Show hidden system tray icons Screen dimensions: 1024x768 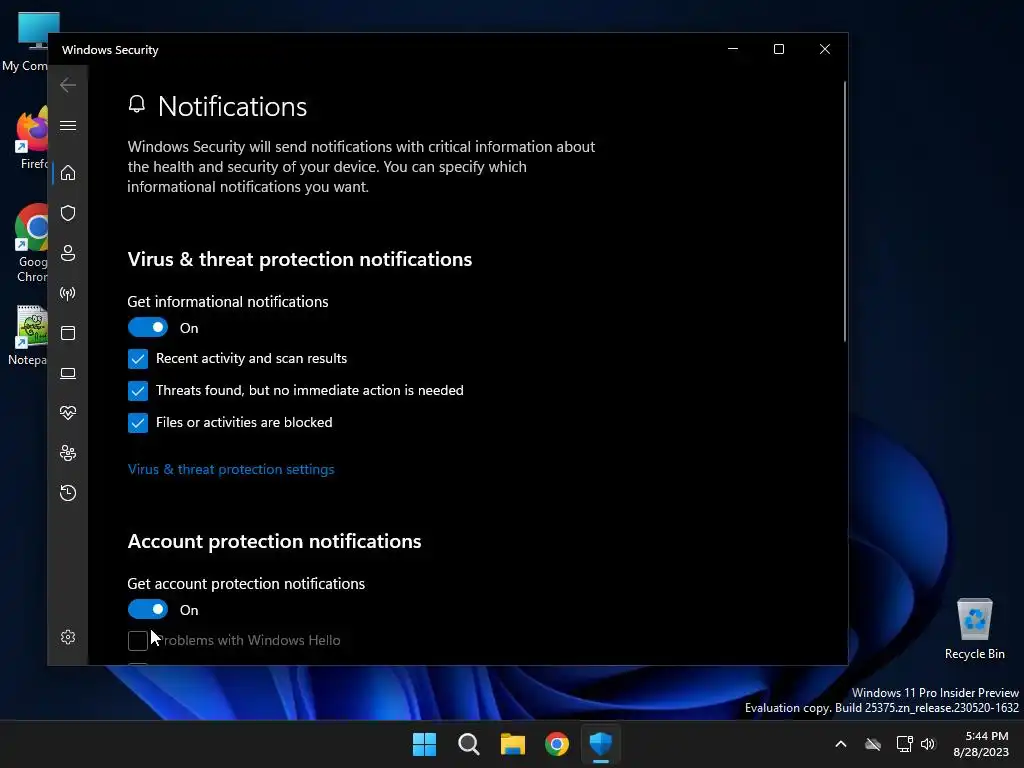[x=841, y=744]
